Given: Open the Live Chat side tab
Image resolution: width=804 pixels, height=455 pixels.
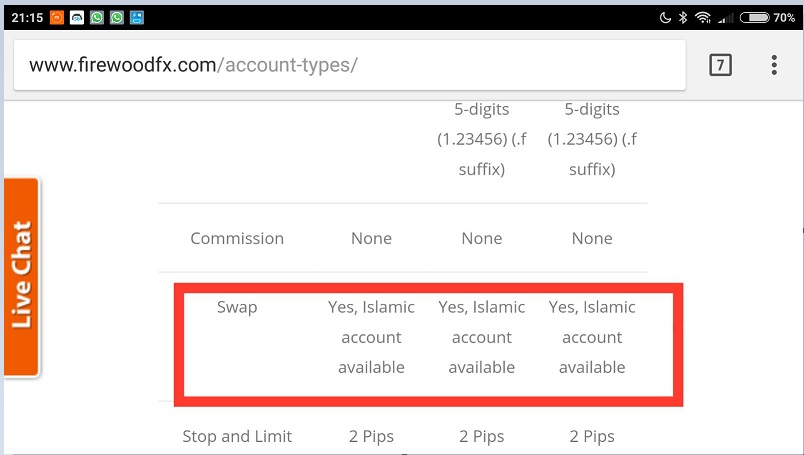Looking at the screenshot, I should coord(21,276).
